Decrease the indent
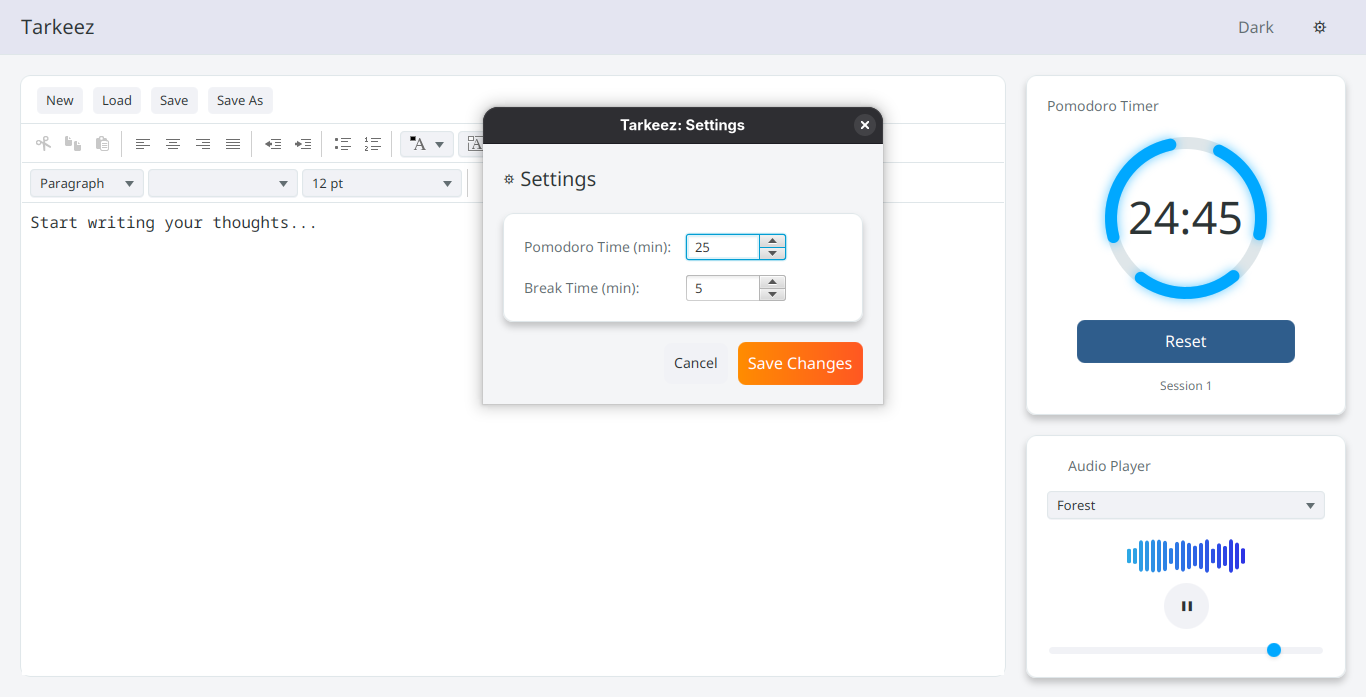 (x=273, y=144)
